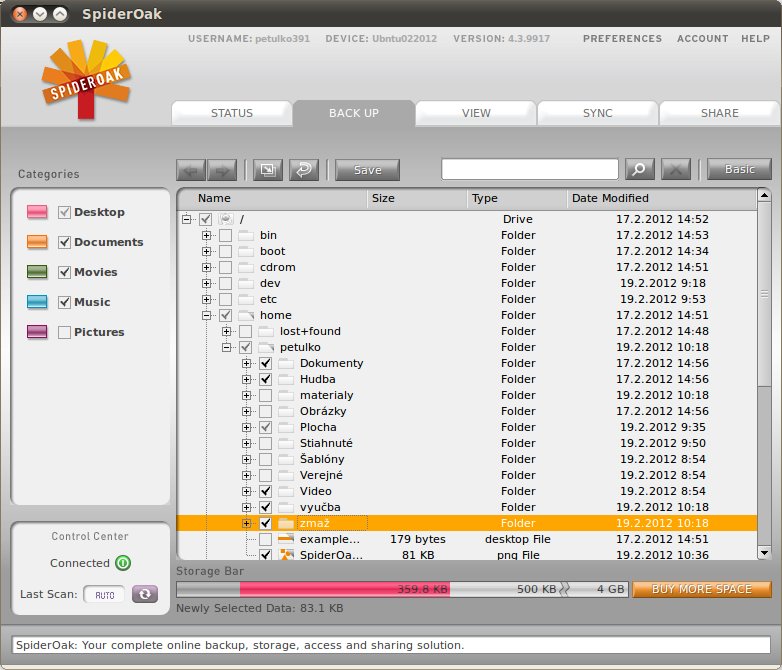Uncheck the Documents category checkbox
782x670 pixels.
tap(64, 242)
